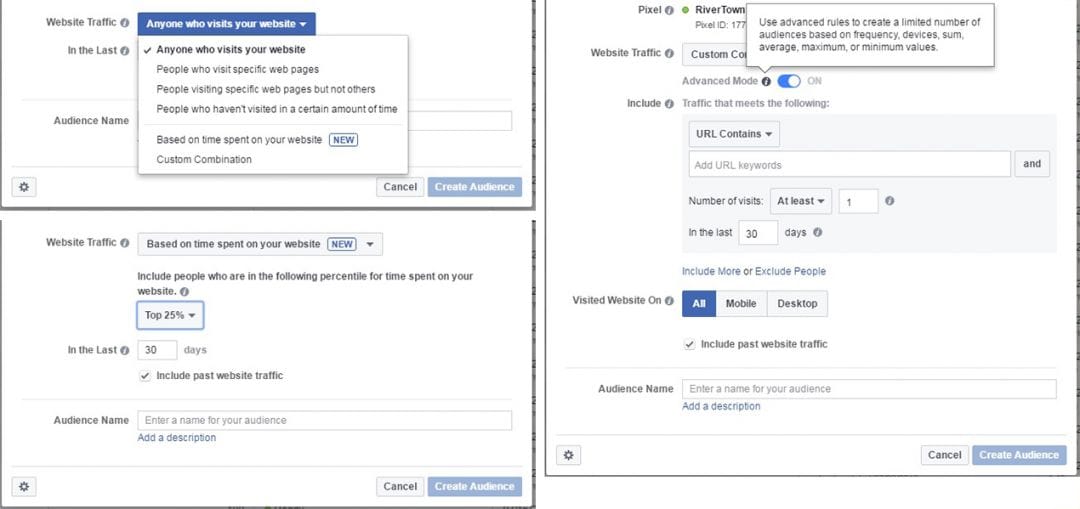Viewport: 1080px width, 509px height.
Task: Select Custom Combination menu option
Action: click(204, 160)
